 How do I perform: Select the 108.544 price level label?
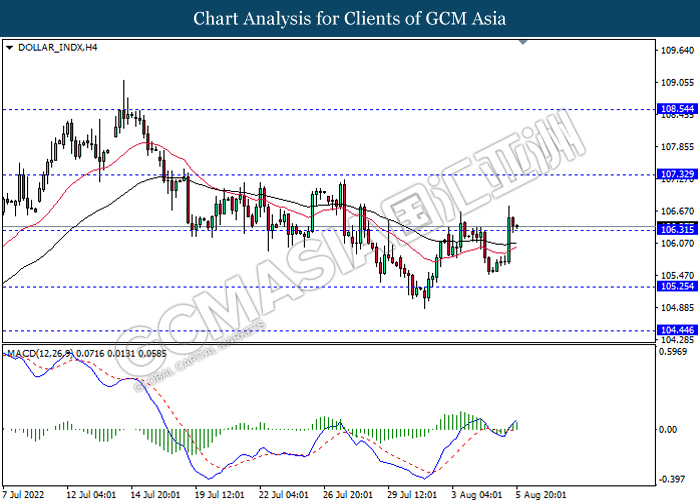coord(677,109)
